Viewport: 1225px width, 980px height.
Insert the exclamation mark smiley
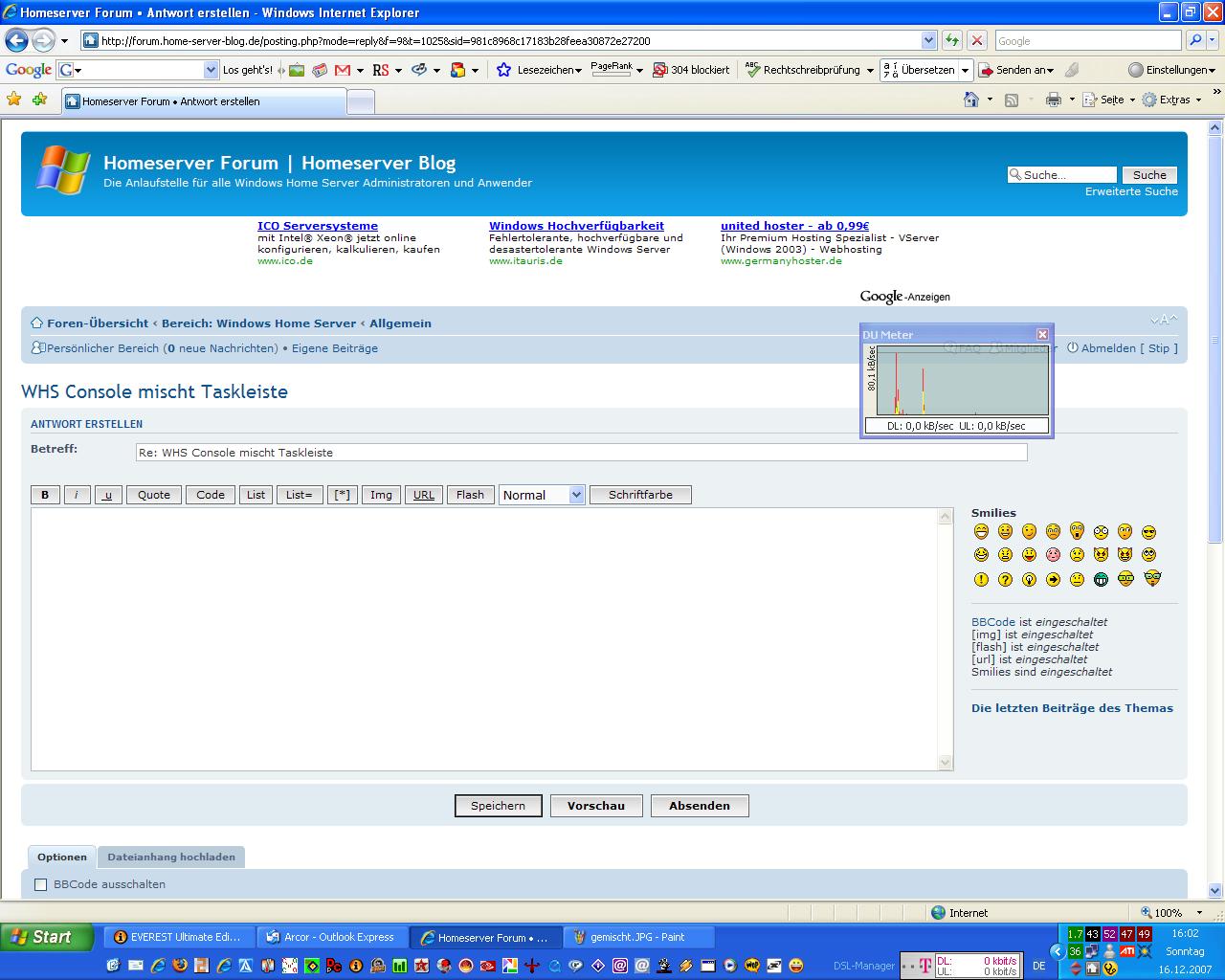point(981,579)
